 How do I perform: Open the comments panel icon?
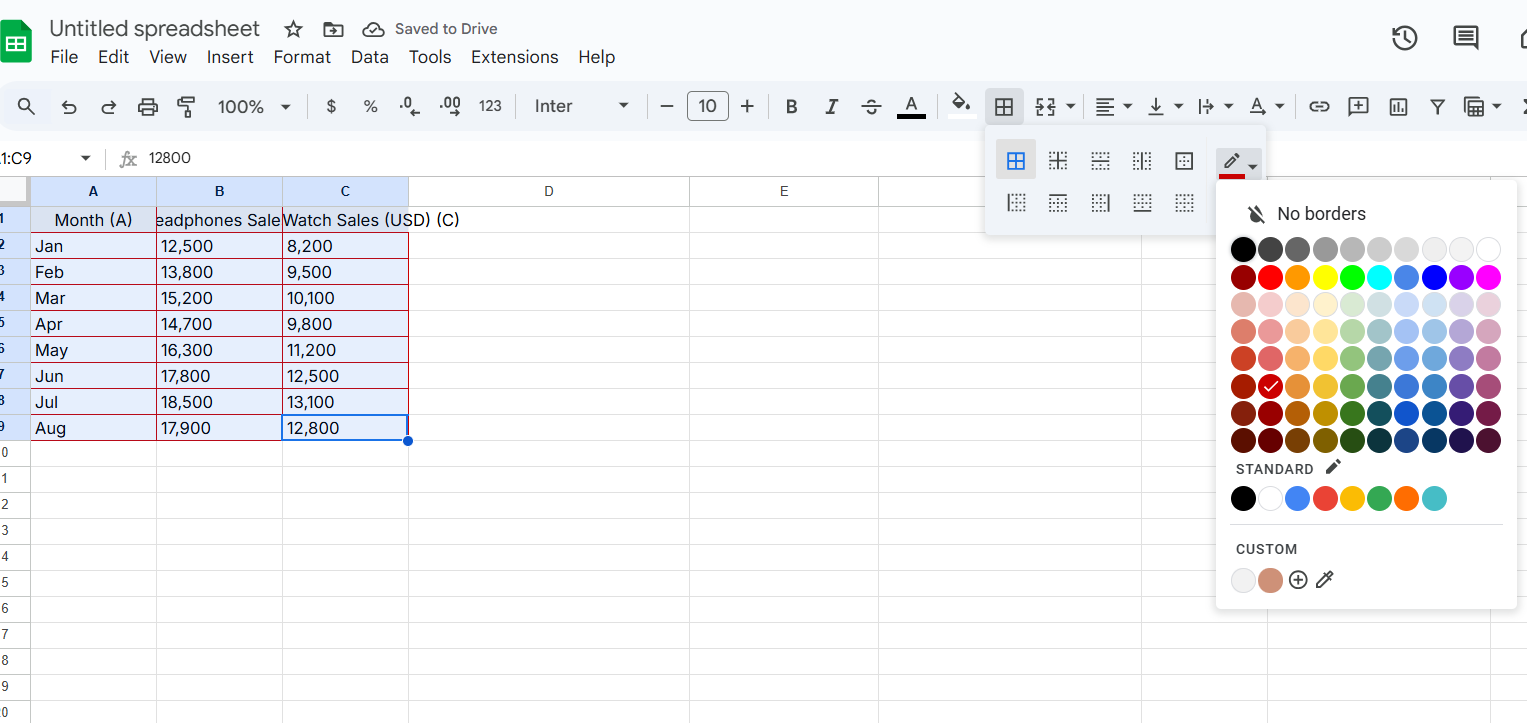pyautogui.click(x=1465, y=38)
